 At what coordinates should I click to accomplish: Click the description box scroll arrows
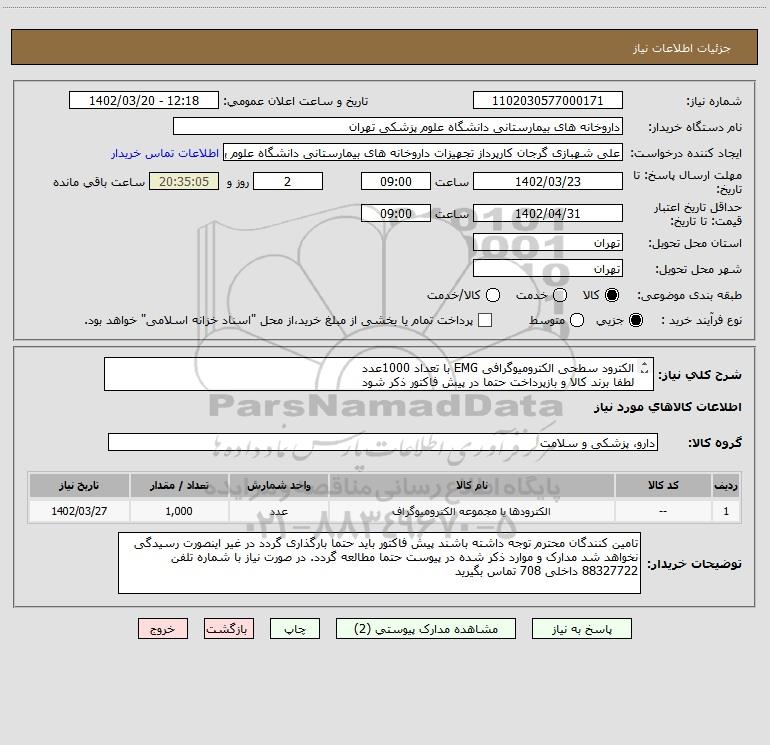645,368
